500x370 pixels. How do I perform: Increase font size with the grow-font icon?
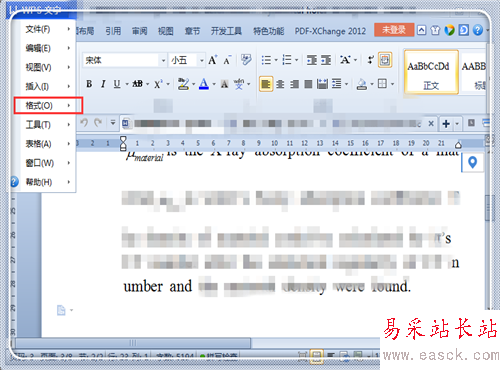point(213,60)
